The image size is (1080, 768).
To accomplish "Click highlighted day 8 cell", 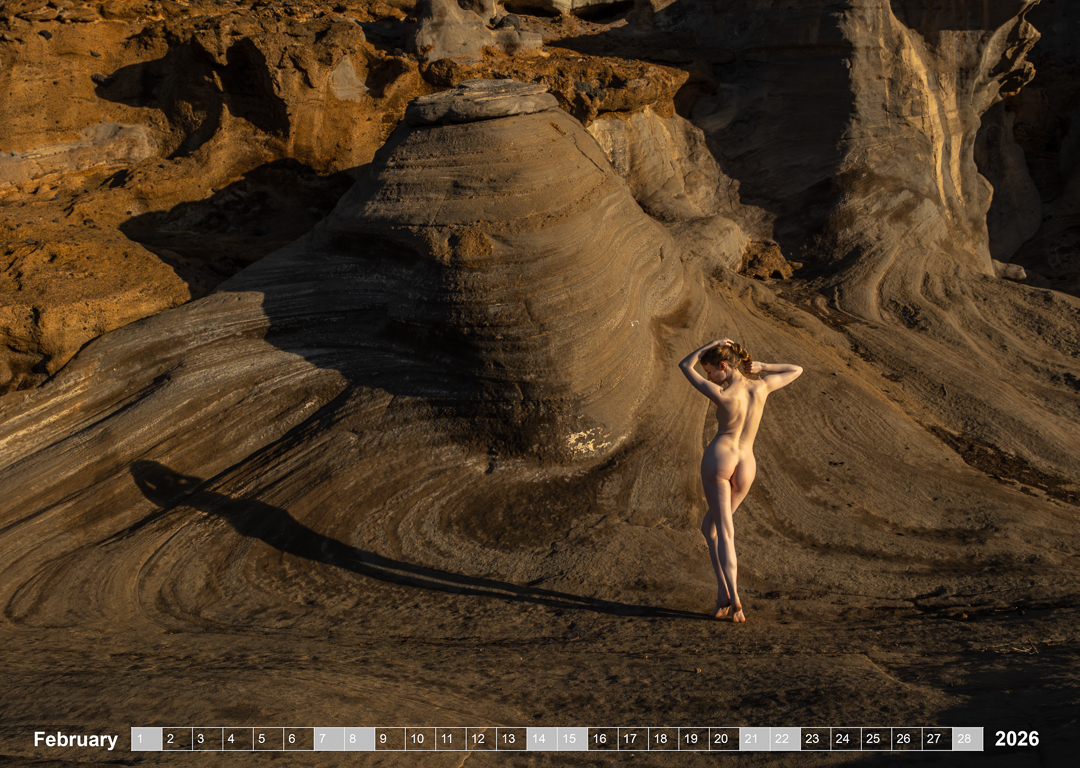I will pyautogui.click(x=359, y=739).
